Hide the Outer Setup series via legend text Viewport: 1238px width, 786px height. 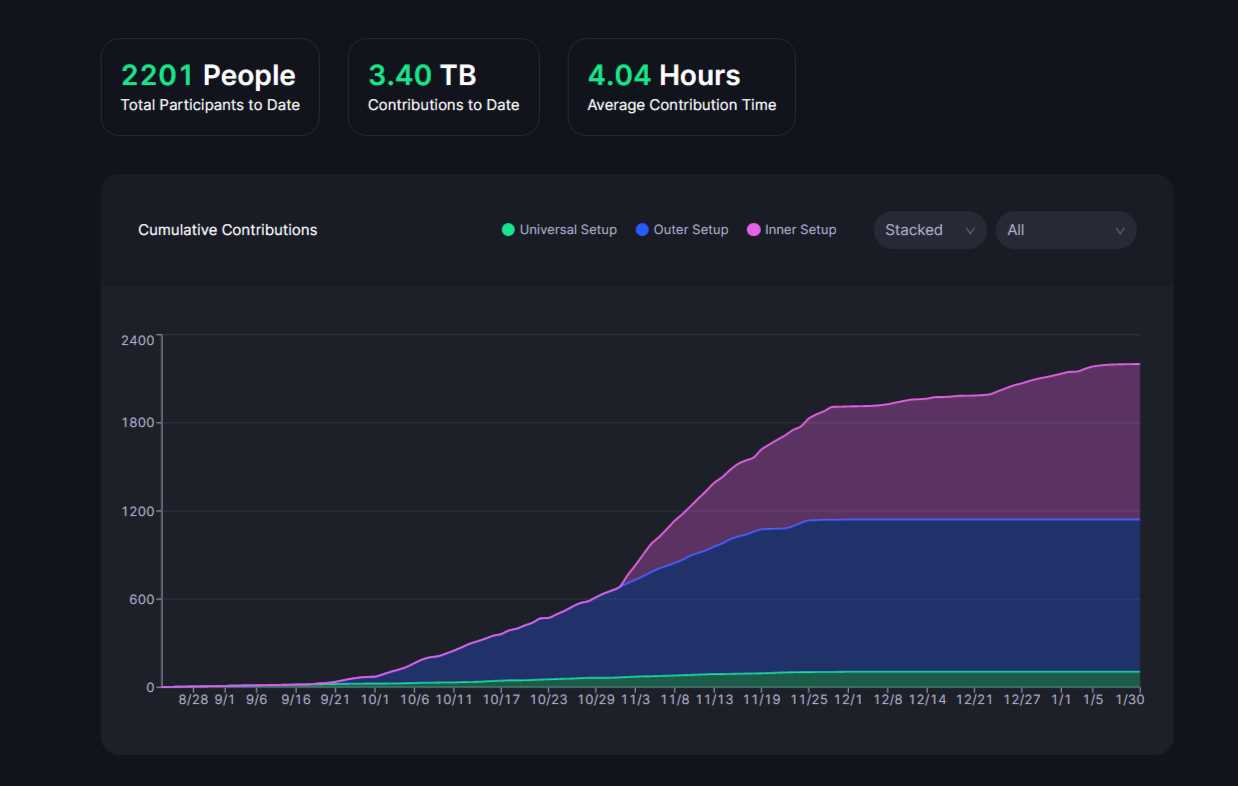coord(691,230)
